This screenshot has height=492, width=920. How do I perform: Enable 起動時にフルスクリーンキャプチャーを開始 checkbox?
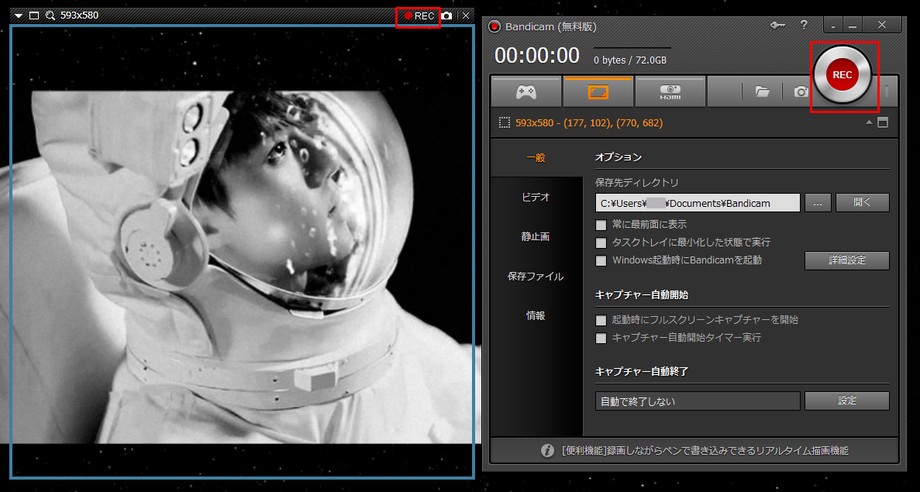(x=601, y=320)
